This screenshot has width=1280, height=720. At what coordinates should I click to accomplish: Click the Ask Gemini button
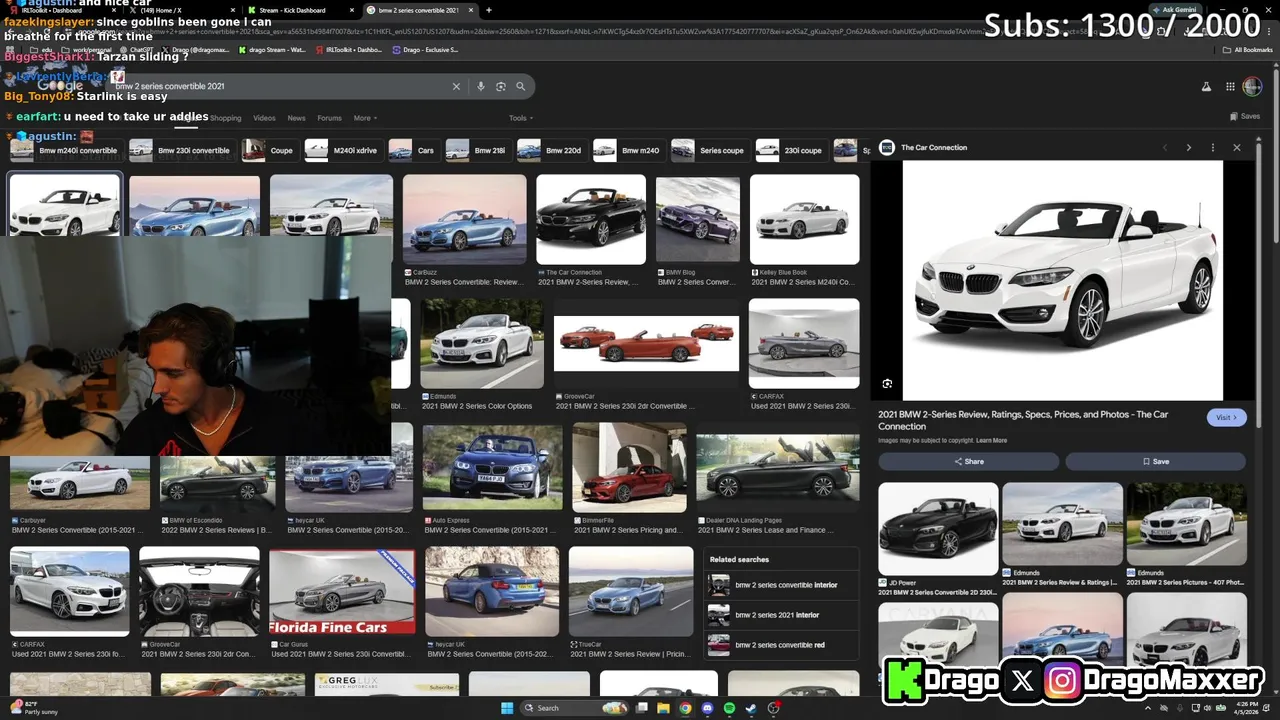click(1174, 9)
